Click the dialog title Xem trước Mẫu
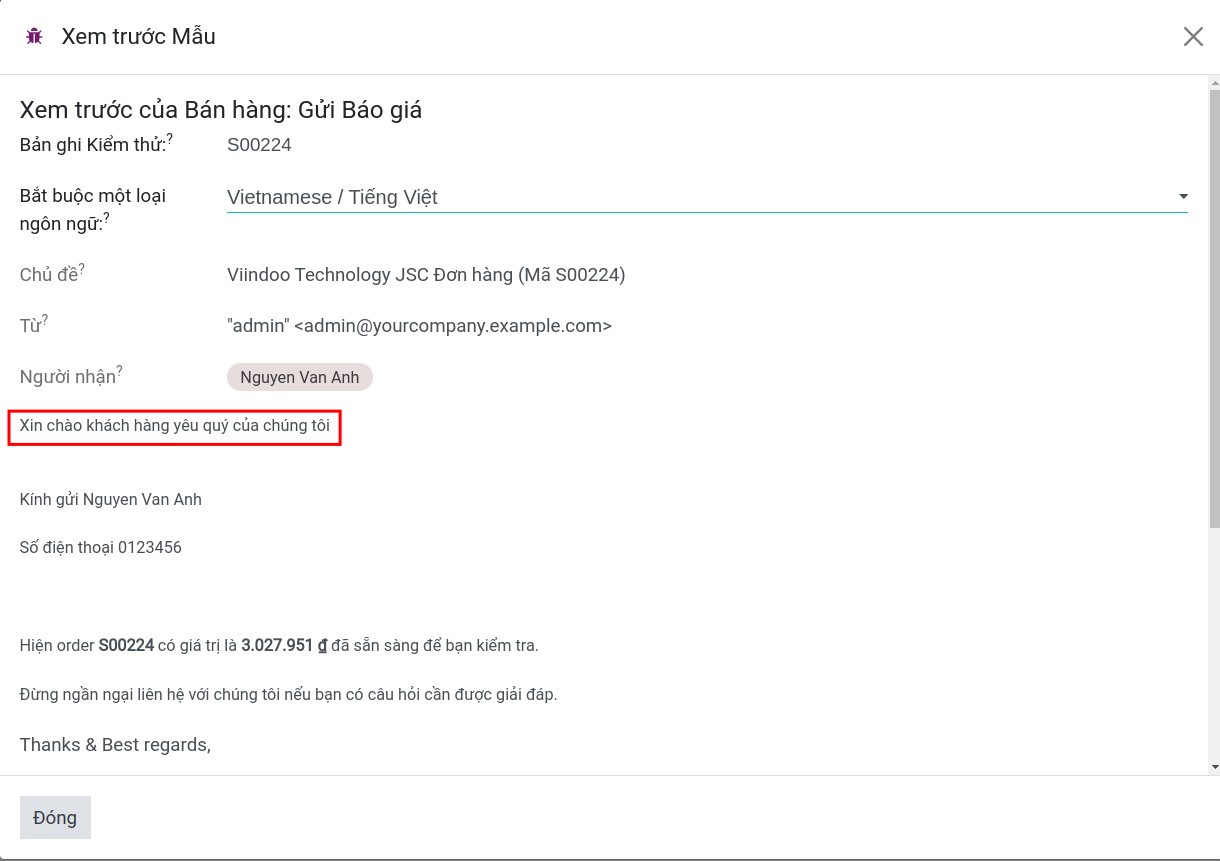 tap(139, 37)
